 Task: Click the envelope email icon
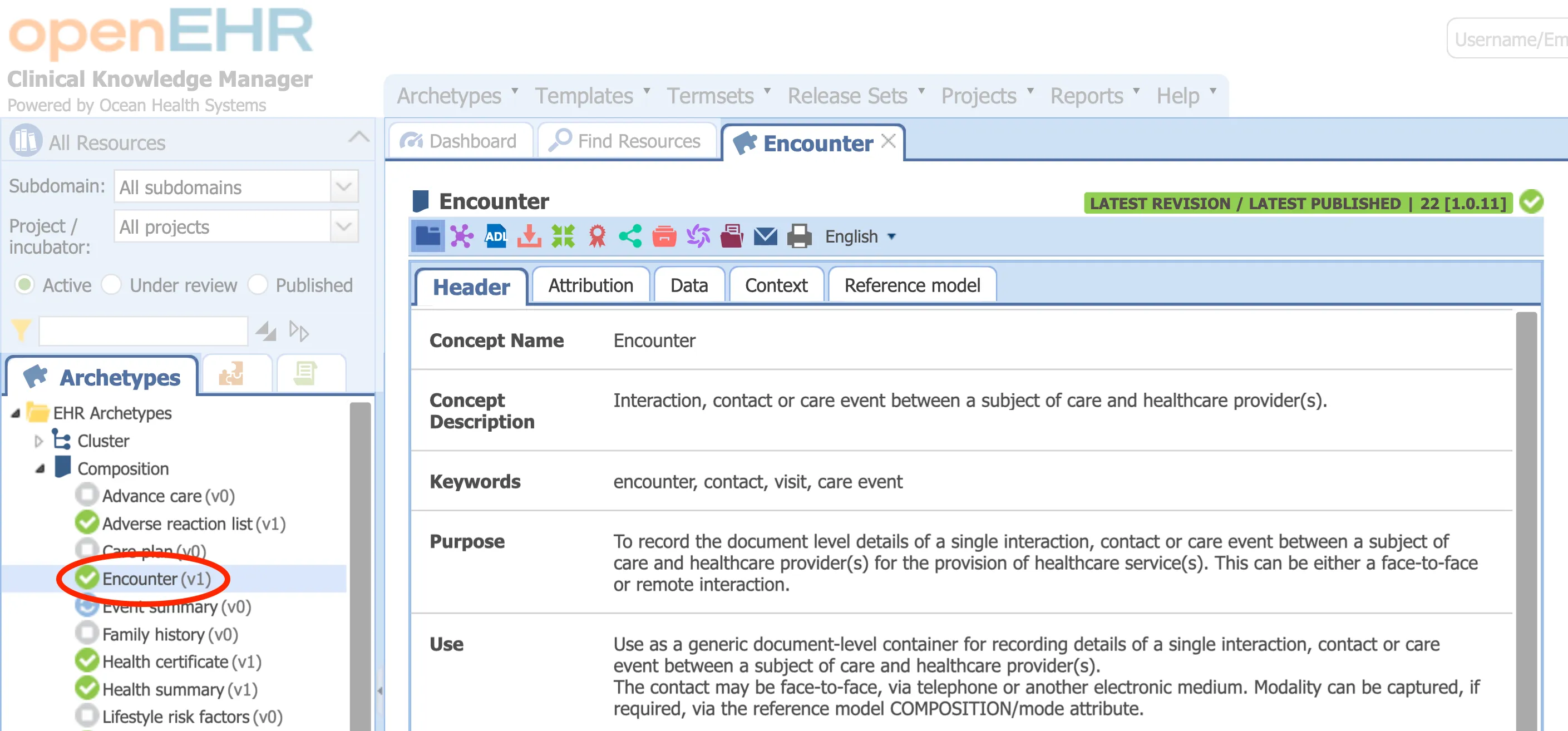click(x=765, y=236)
